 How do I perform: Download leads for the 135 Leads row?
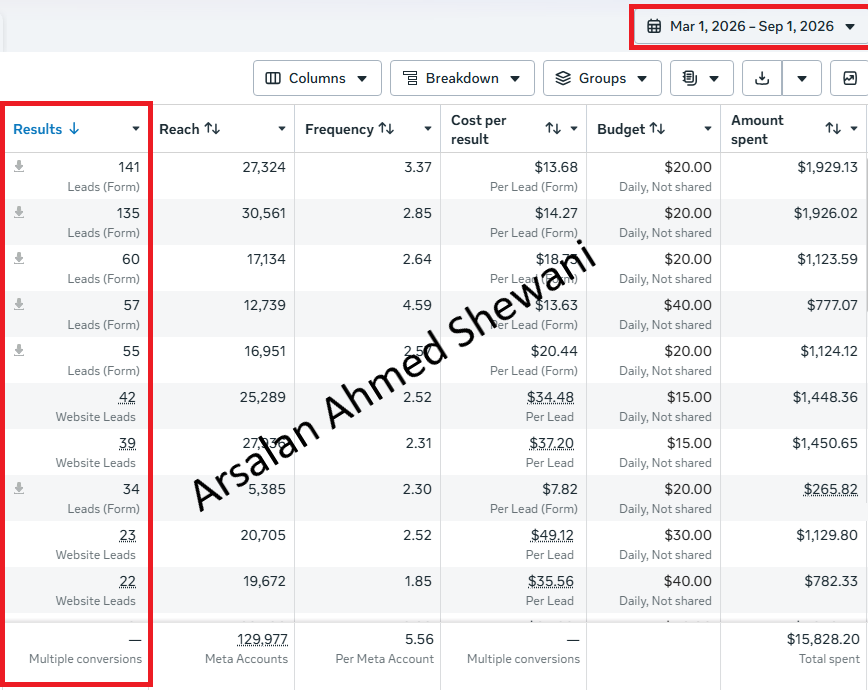19,212
